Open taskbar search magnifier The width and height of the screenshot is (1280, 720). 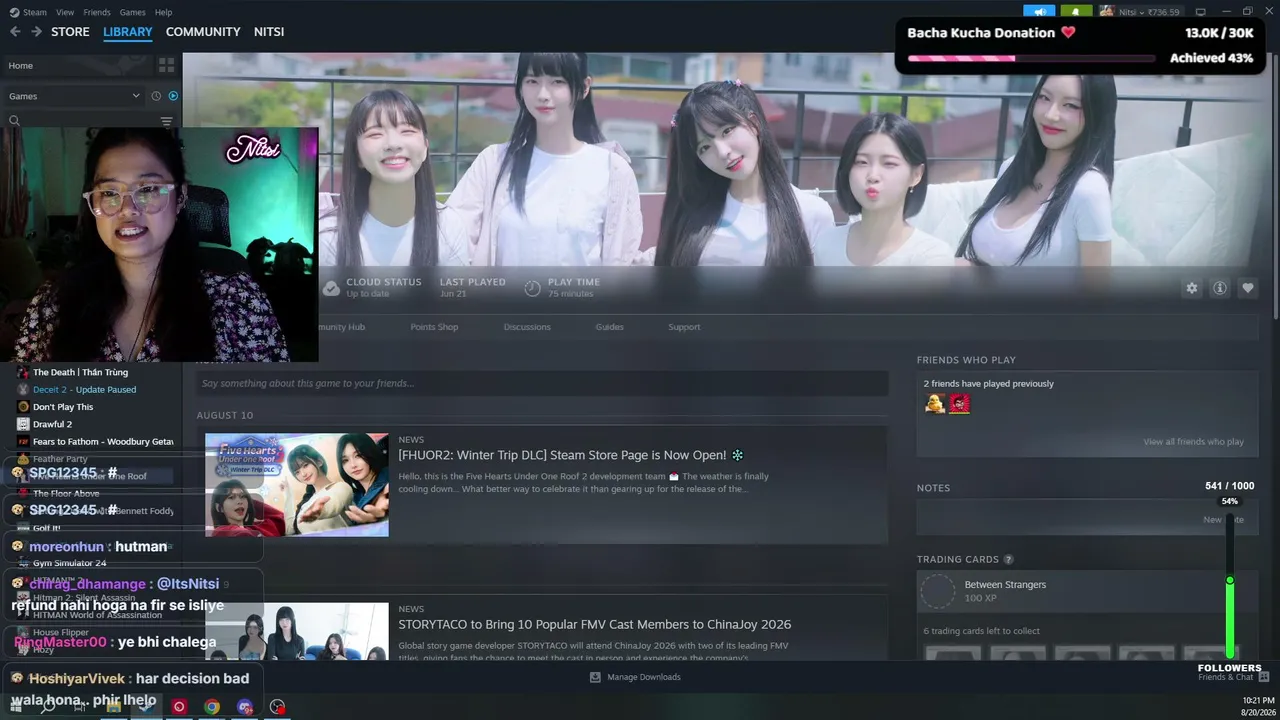[47, 707]
